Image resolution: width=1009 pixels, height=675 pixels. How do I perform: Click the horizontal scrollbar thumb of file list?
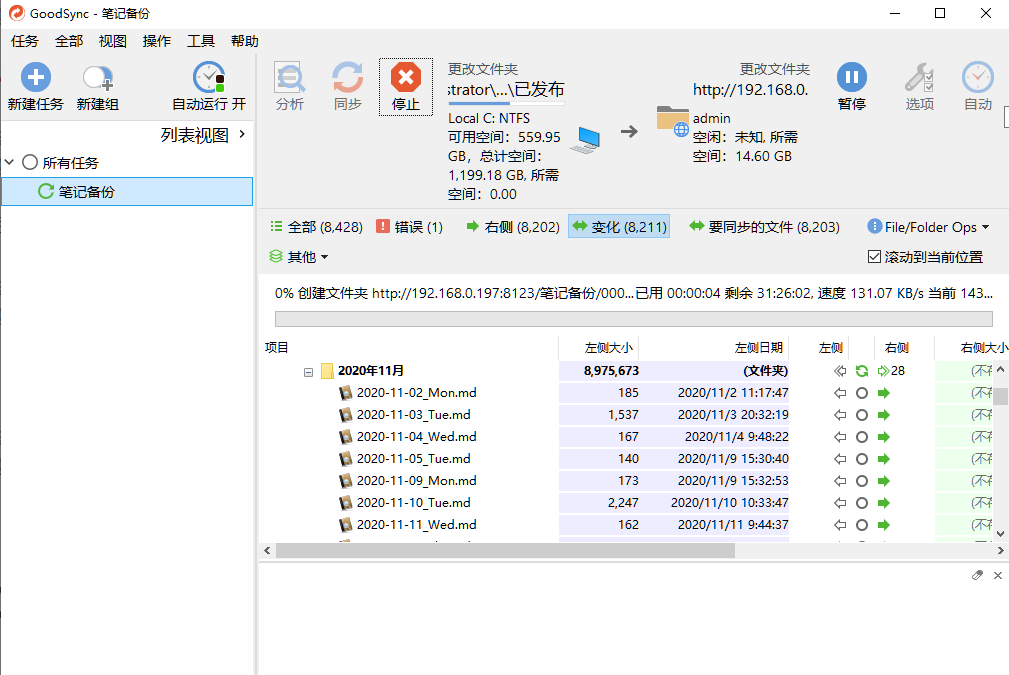coord(505,551)
